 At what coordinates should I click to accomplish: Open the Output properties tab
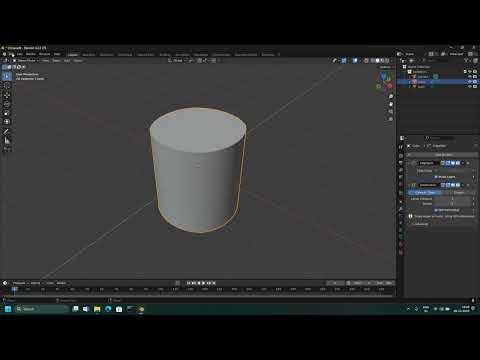point(401,163)
